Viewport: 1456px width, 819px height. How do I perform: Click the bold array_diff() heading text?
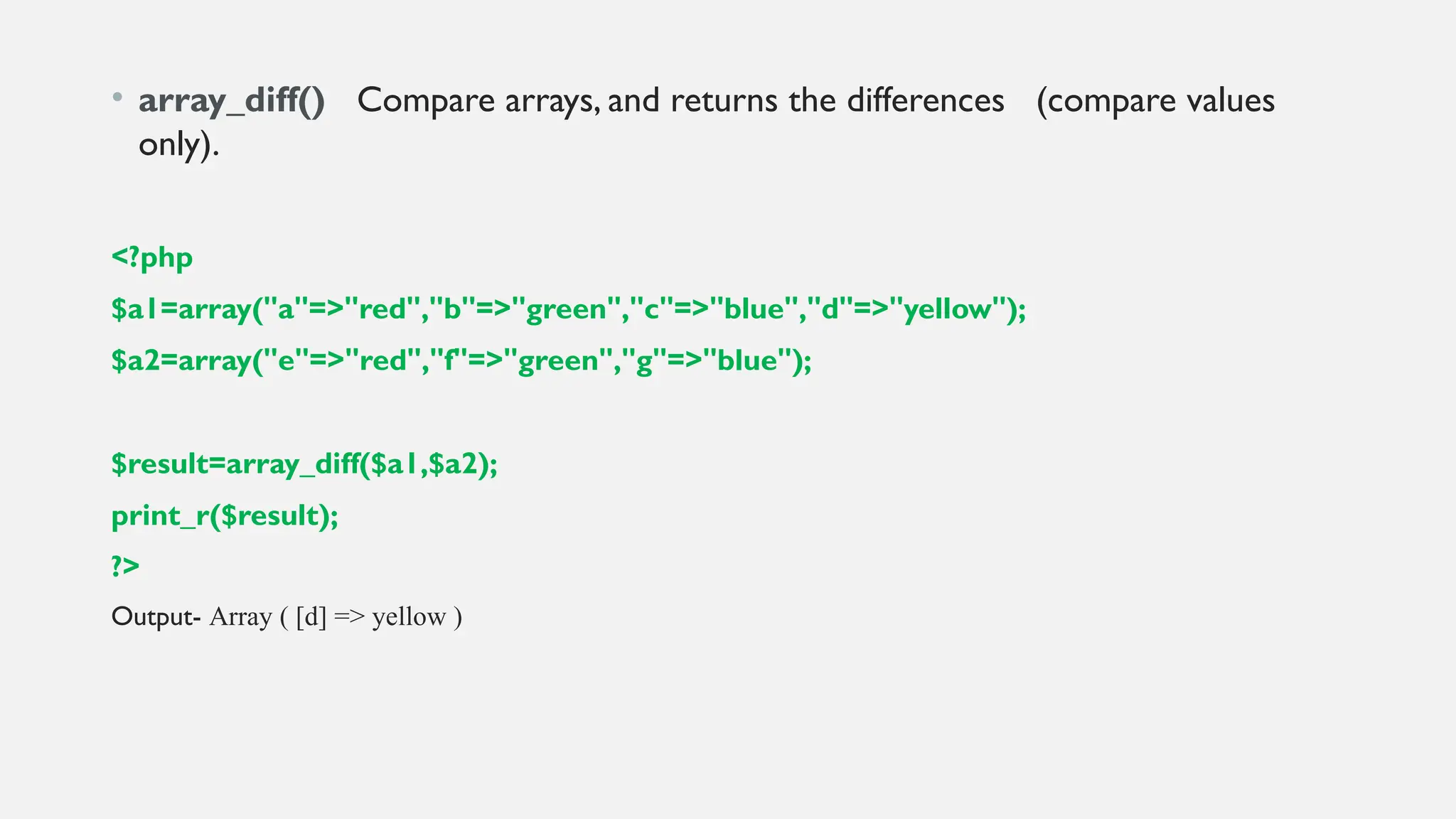tap(231, 100)
